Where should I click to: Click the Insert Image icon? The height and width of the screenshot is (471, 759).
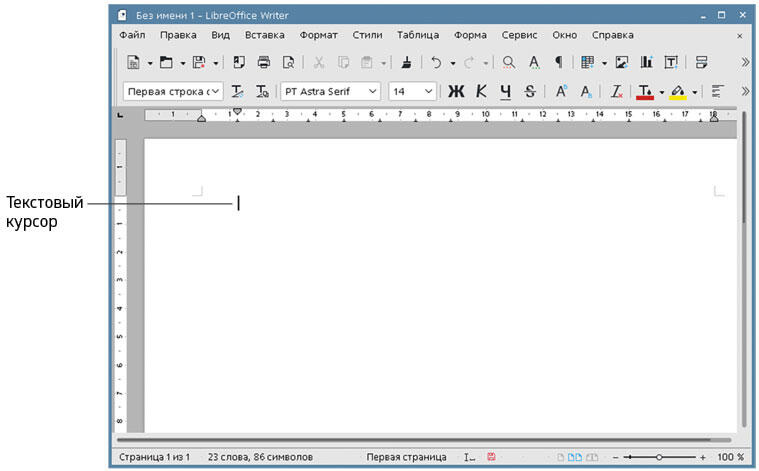pyautogui.click(x=622, y=62)
